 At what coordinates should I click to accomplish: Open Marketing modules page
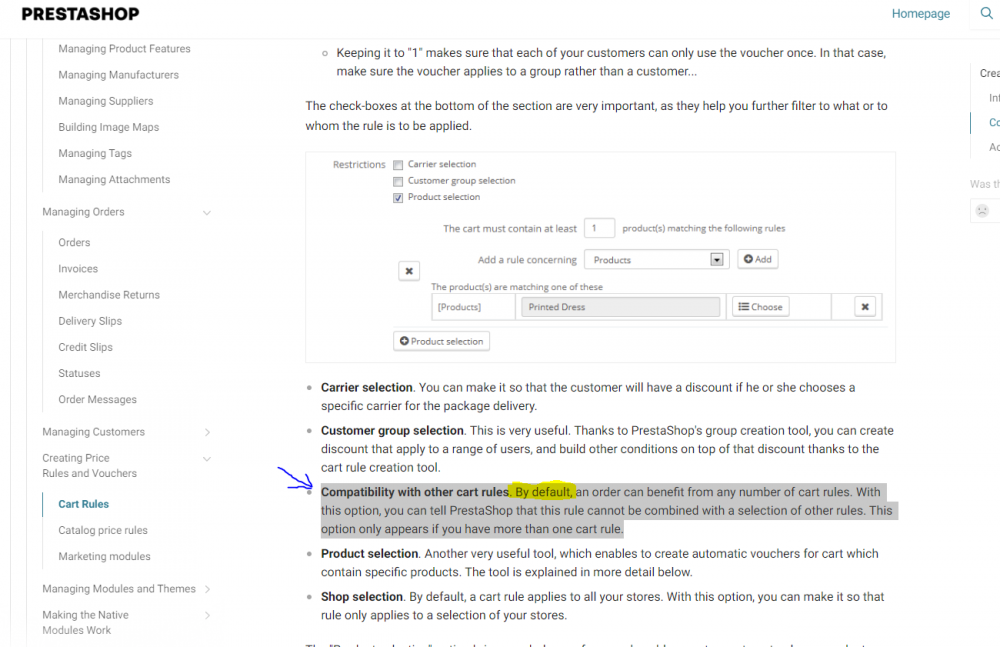(x=105, y=556)
